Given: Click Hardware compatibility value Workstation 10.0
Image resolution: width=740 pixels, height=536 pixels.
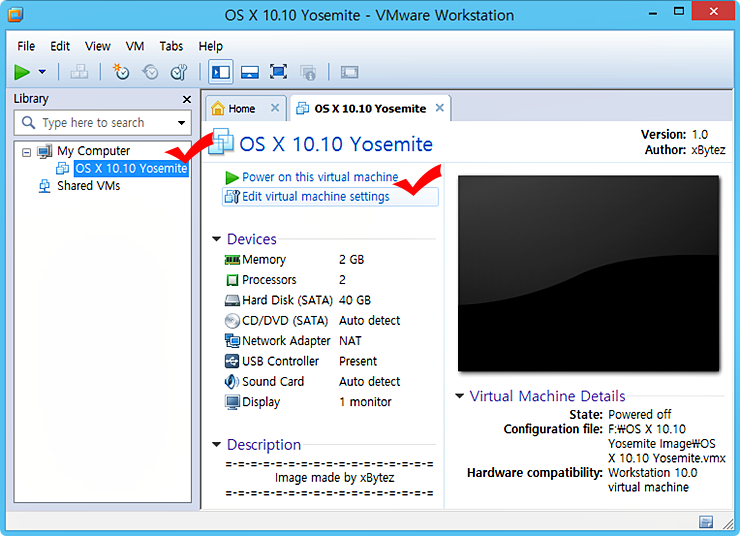Looking at the screenshot, I should [652, 473].
